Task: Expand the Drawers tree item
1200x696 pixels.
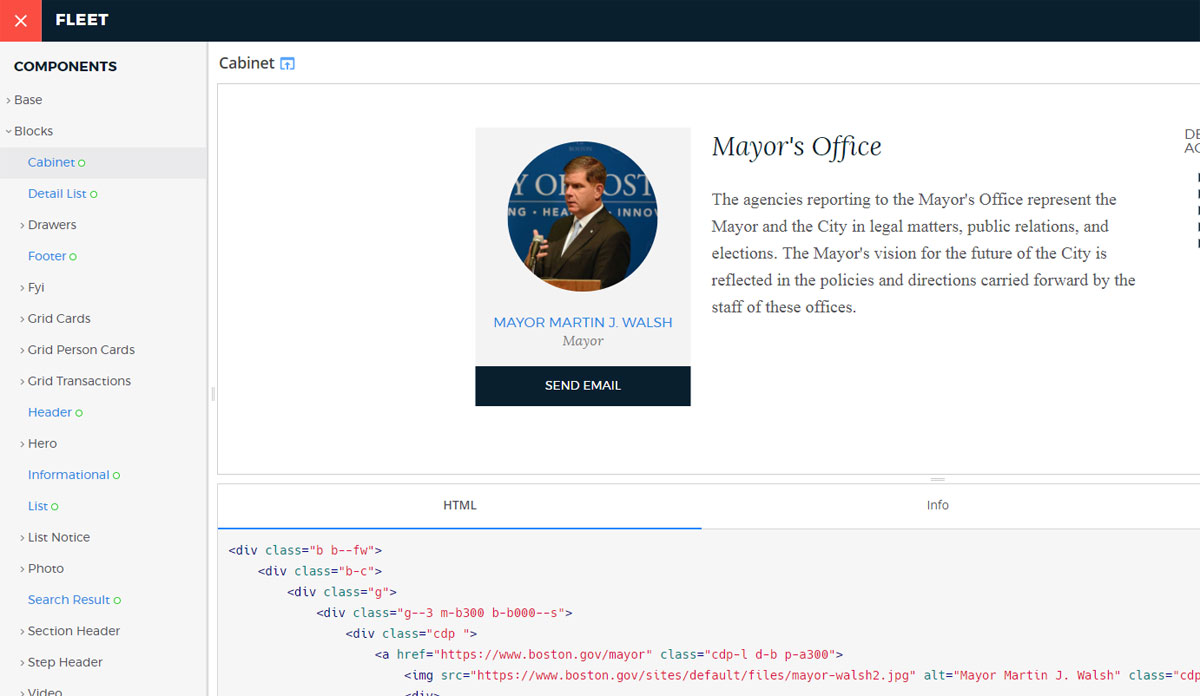Action: pos(51,225)
